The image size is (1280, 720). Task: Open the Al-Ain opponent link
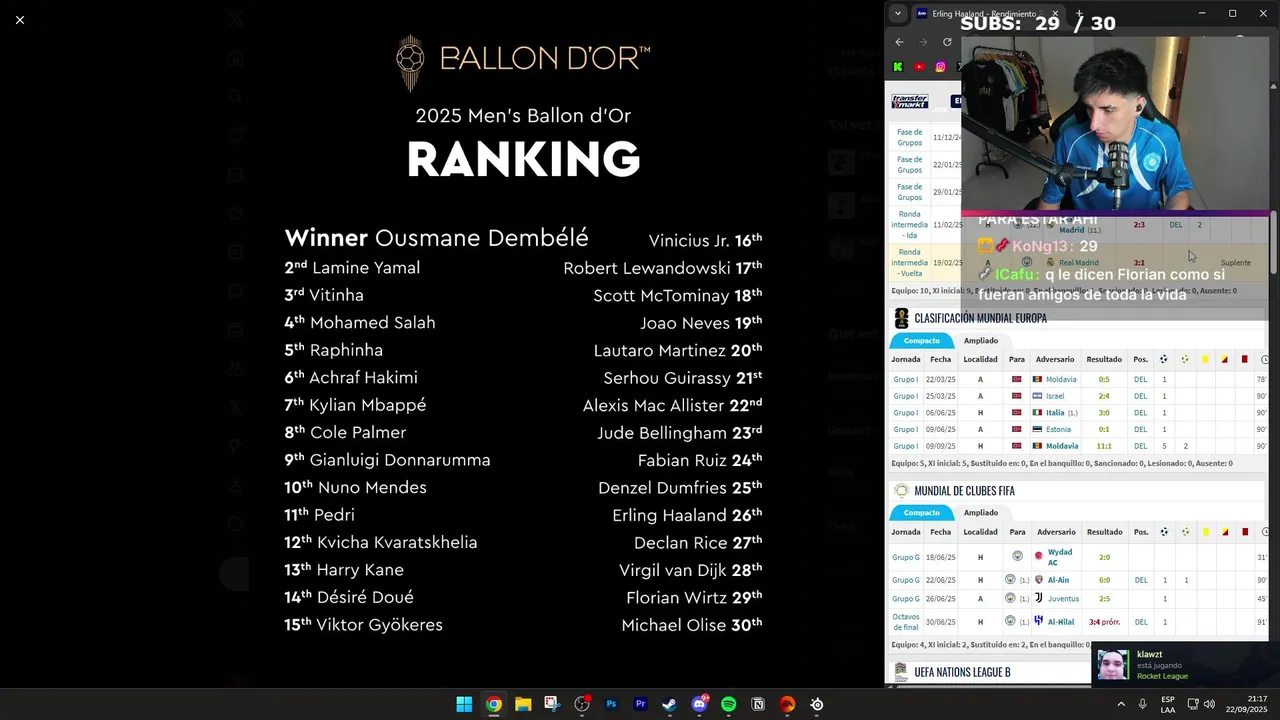click(x=1058, y=580)
